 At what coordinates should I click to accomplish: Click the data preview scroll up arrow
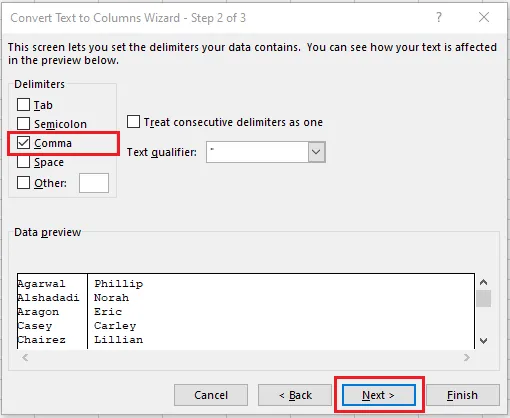483,282
